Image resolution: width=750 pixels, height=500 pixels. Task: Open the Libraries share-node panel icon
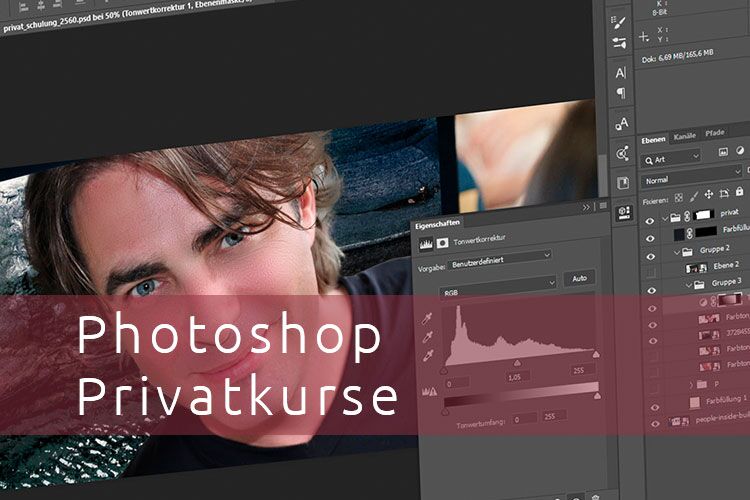pyautogui.click(x=622, y=154)
